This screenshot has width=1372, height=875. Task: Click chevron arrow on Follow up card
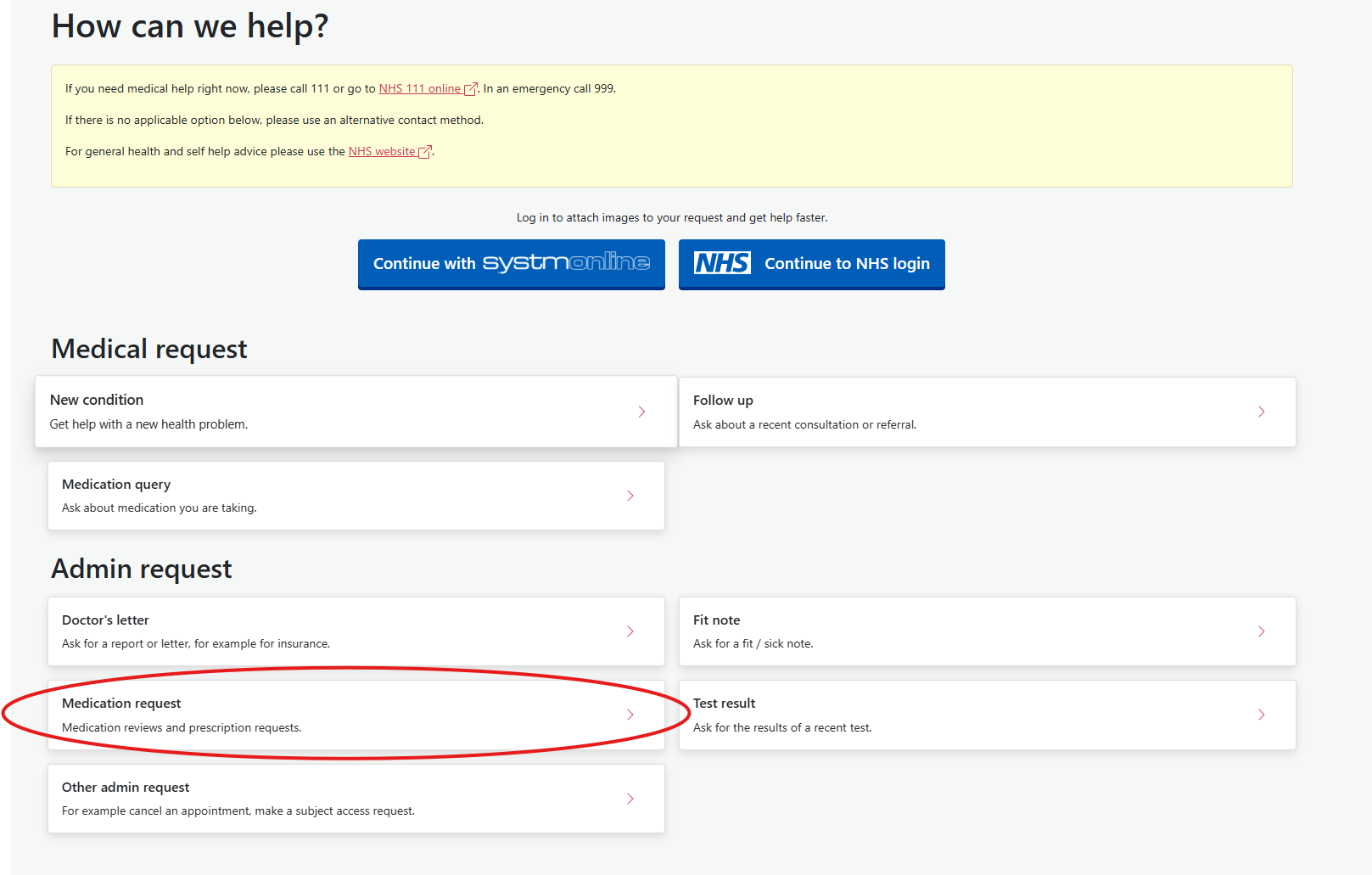tap(1261, 412)
